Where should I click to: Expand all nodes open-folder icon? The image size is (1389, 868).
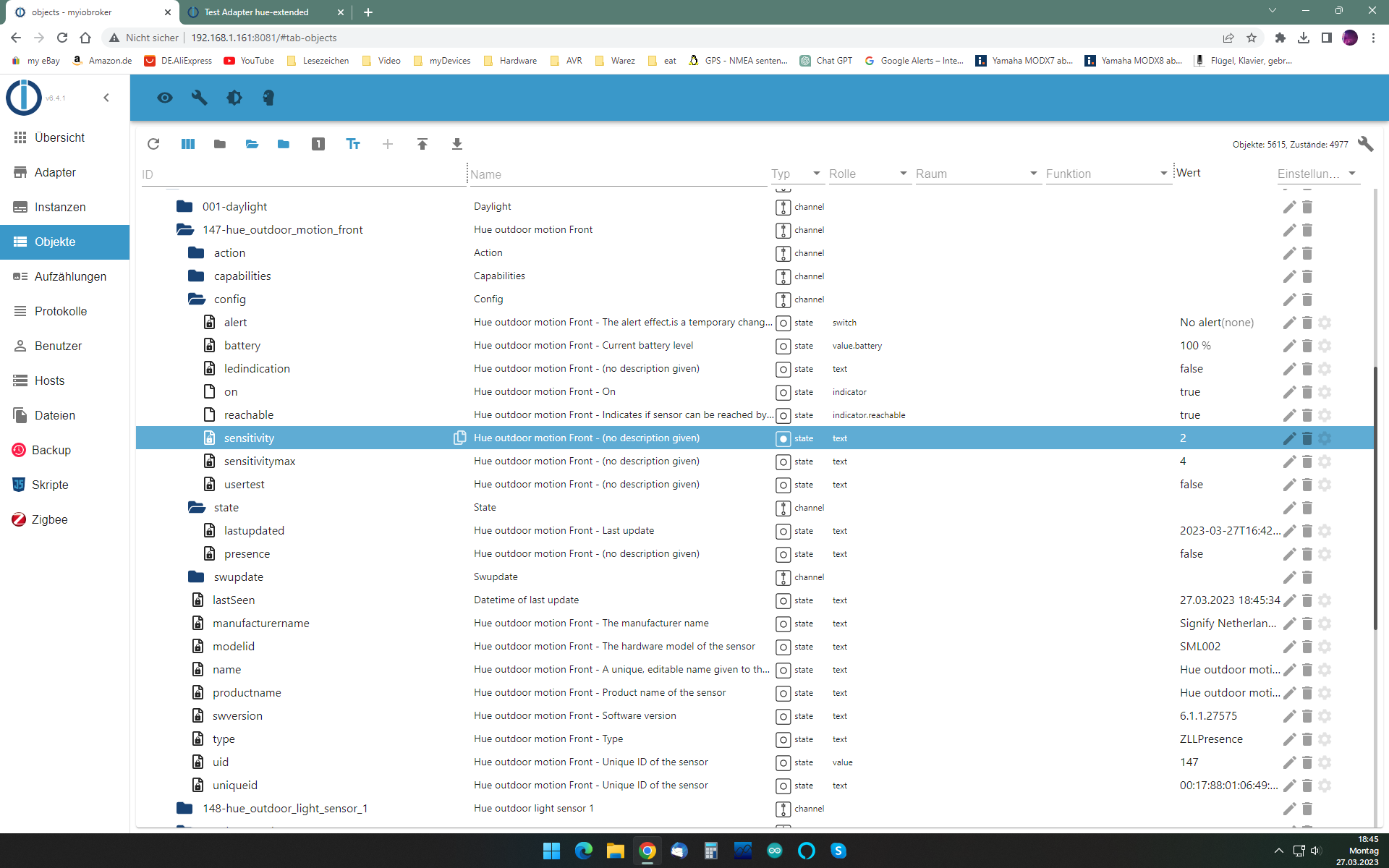(252, 144)
